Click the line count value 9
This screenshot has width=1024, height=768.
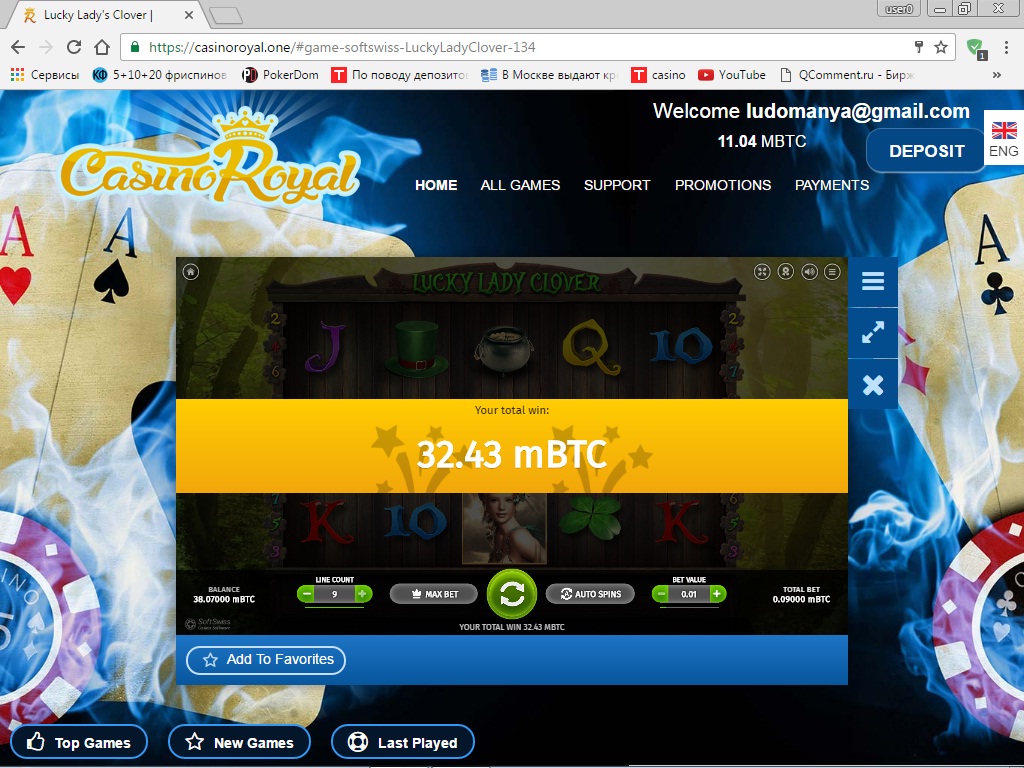point(334,594)
